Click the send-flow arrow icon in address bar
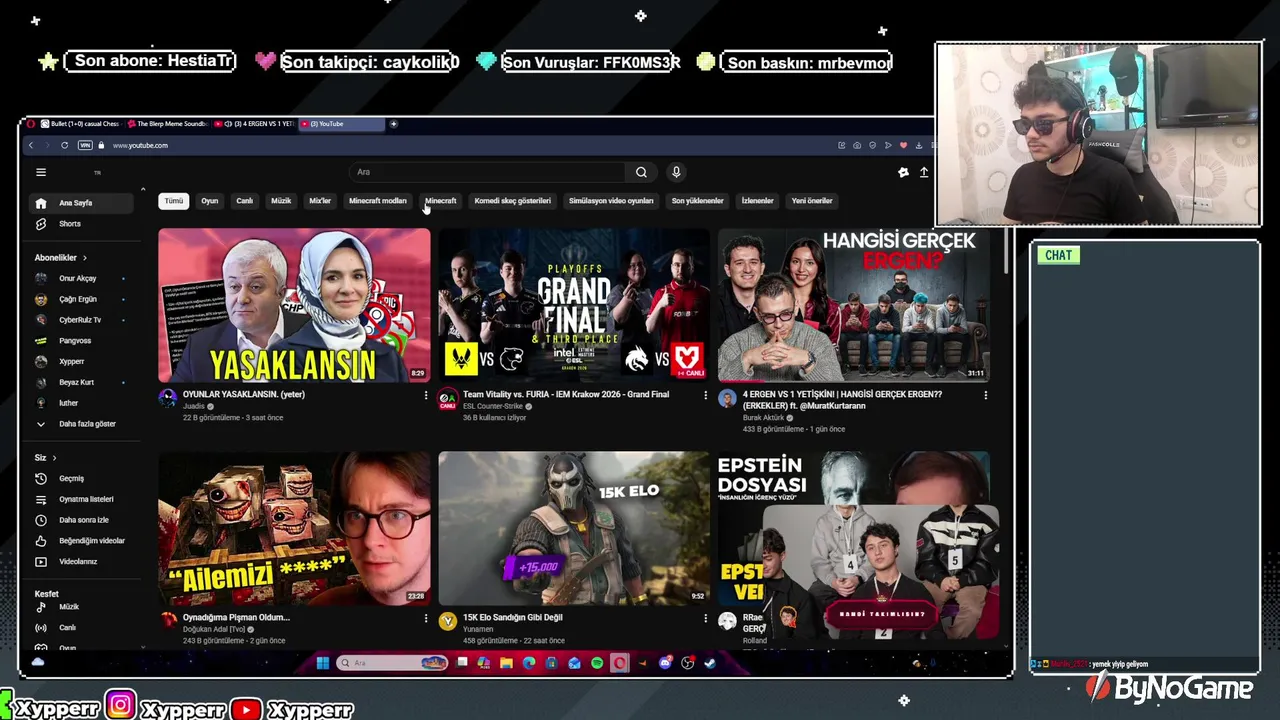The width and height of the screenshot is (1280, 720). (888, 145)
